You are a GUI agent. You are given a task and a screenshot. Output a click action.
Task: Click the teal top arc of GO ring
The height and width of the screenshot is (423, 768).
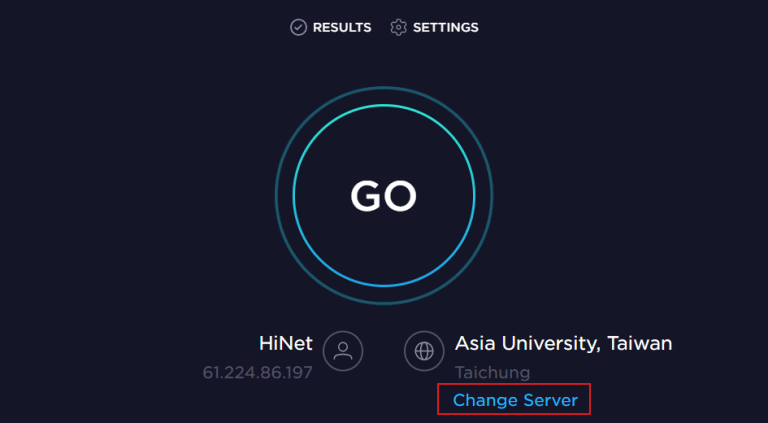tap(384, 105)
